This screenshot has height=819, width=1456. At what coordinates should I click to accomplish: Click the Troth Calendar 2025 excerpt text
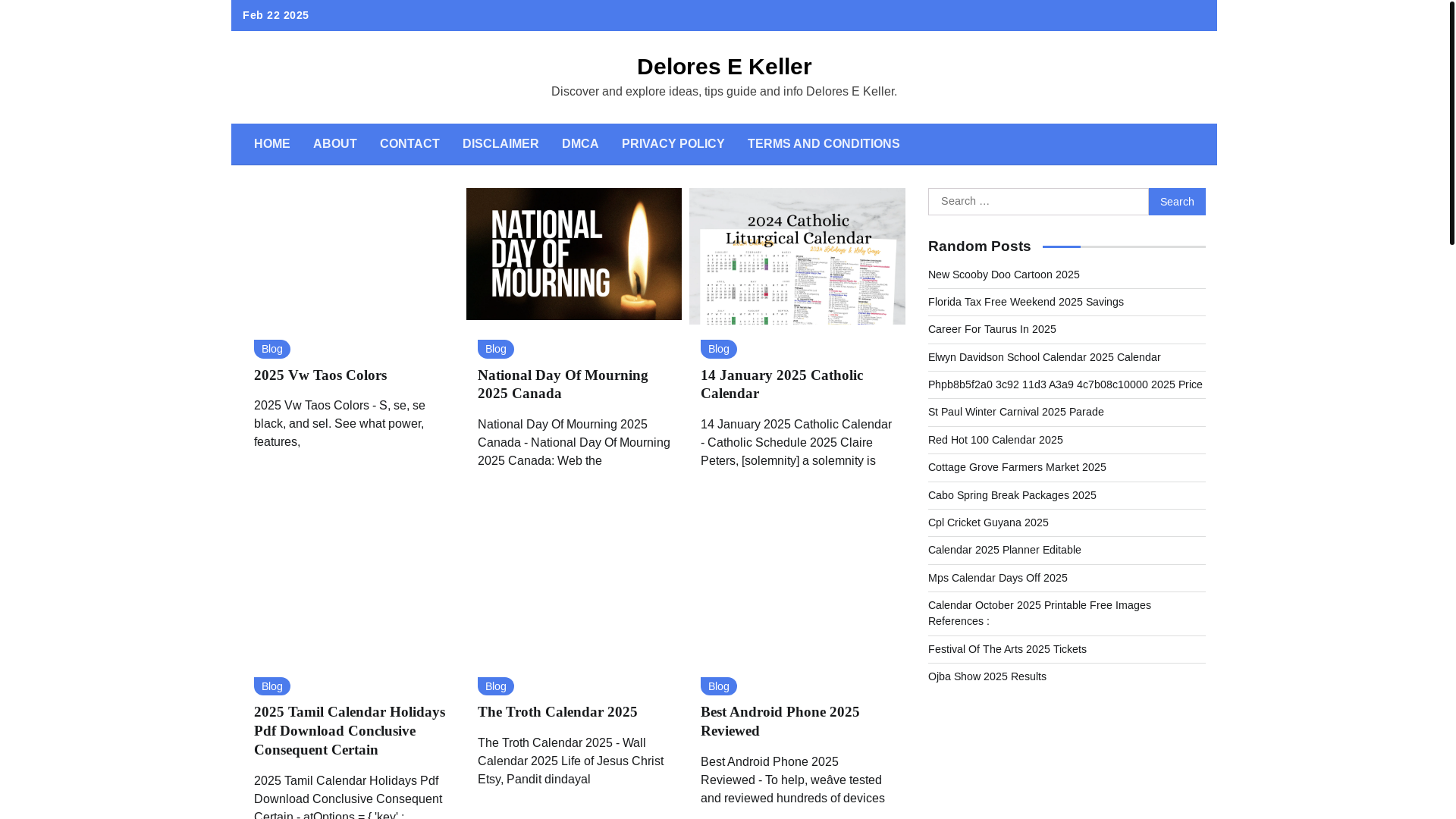coord(570,761)
